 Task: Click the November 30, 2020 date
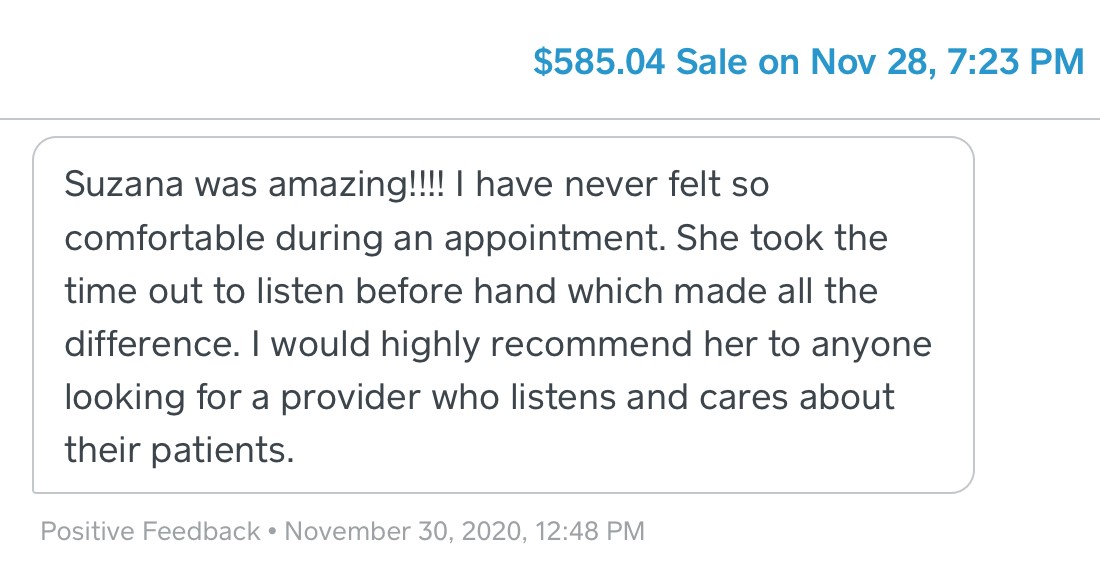tap(405, 531)
